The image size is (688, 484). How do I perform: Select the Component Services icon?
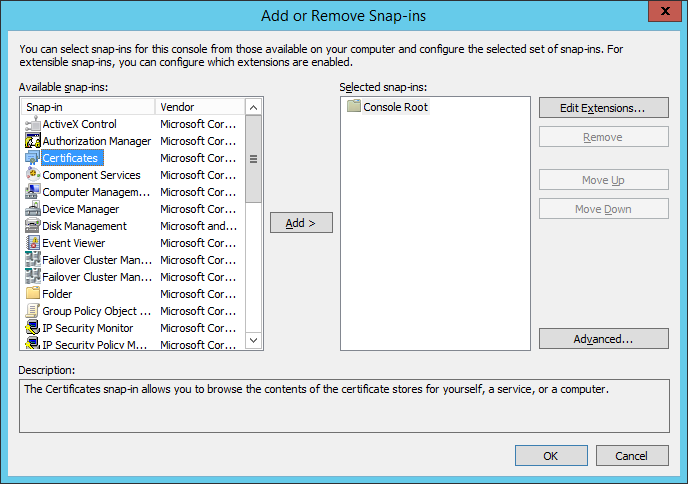coord(32,175)
